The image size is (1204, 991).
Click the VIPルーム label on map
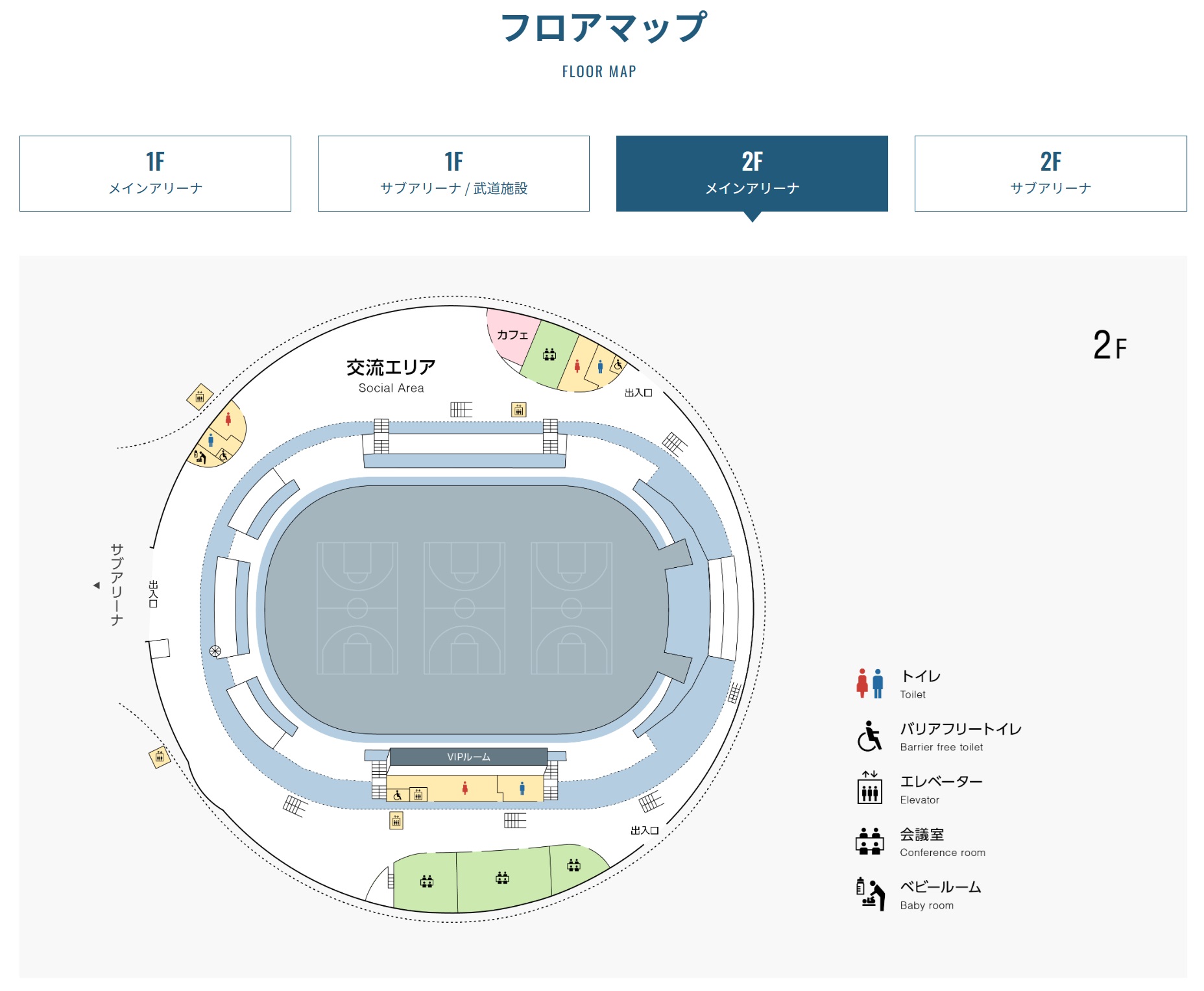[468, 757]
